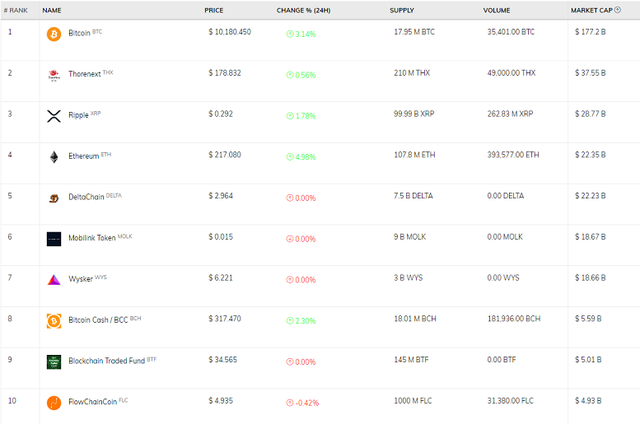Select the Wysker supply 3 B WYS

coord(408,278)
